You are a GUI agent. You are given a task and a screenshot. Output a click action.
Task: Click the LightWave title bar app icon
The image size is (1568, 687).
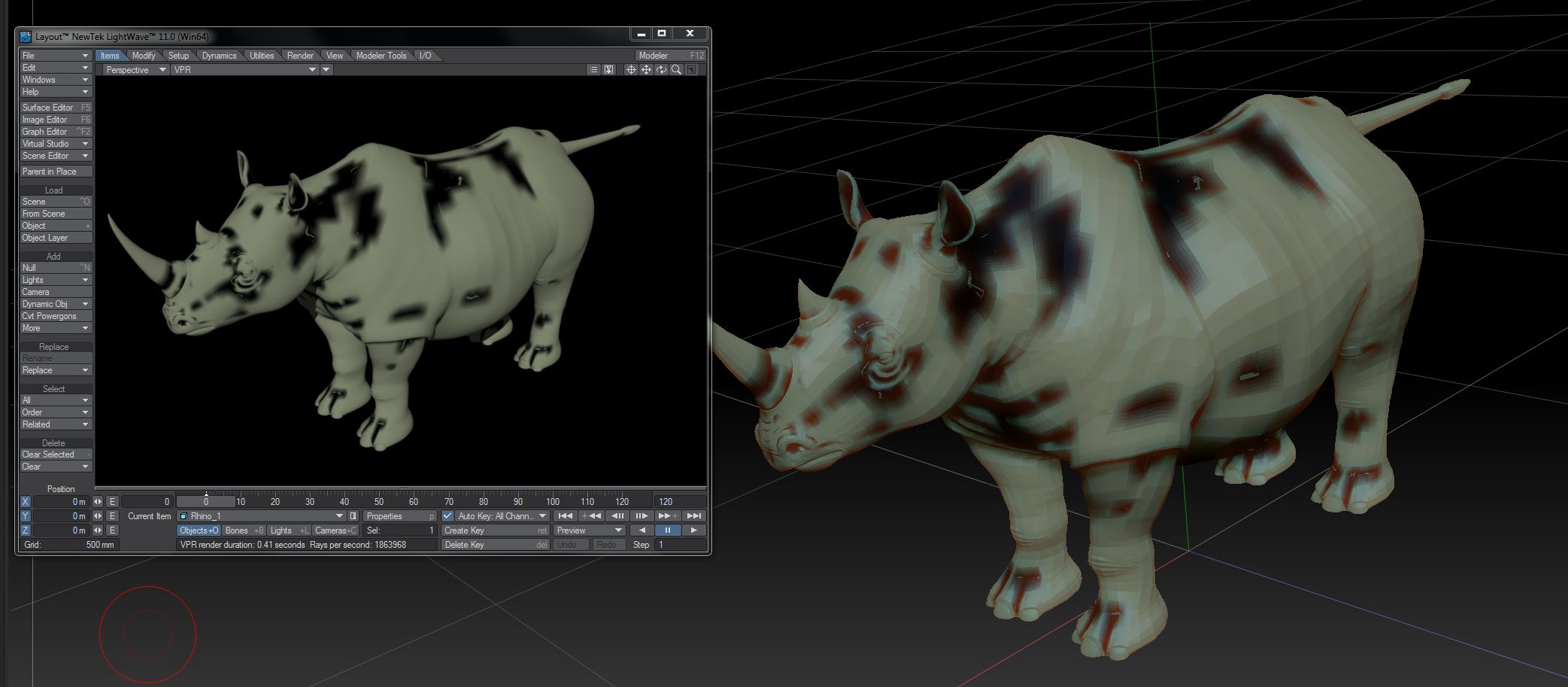tap(26, 36)
